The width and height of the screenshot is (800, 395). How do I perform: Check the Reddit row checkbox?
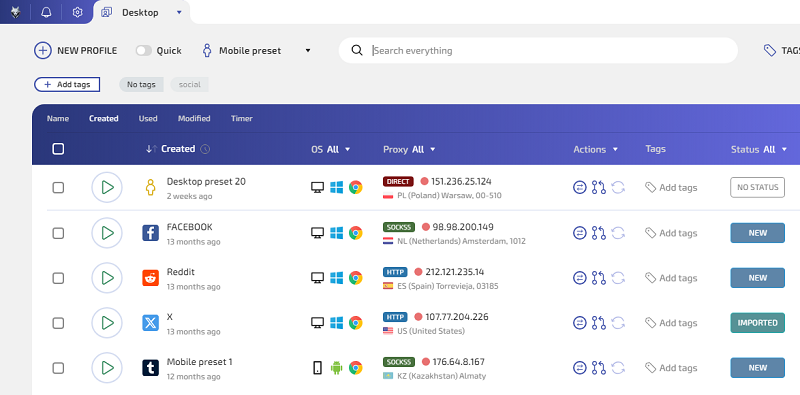(58, 278)
